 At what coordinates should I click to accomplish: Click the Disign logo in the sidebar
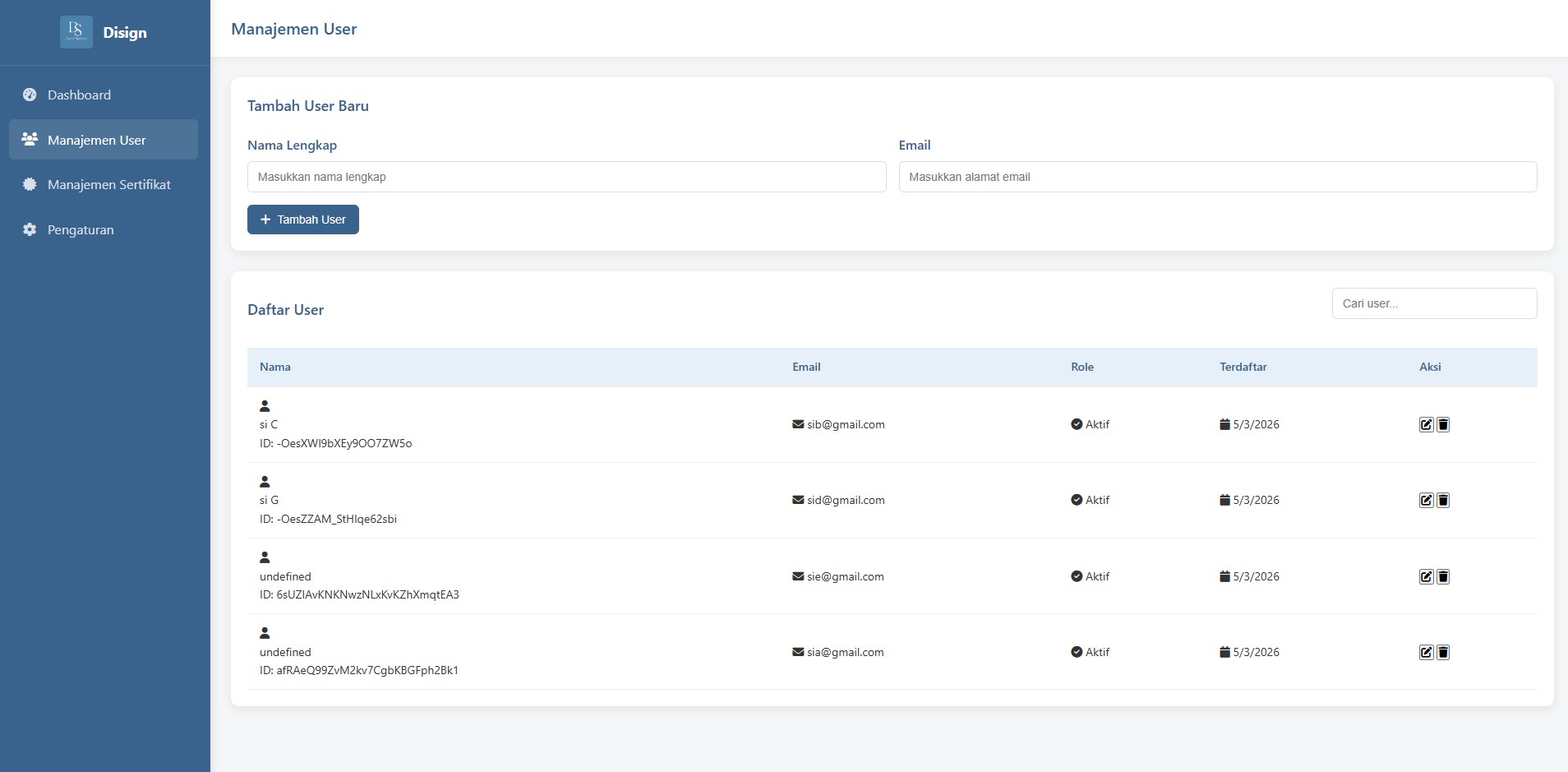76,32
